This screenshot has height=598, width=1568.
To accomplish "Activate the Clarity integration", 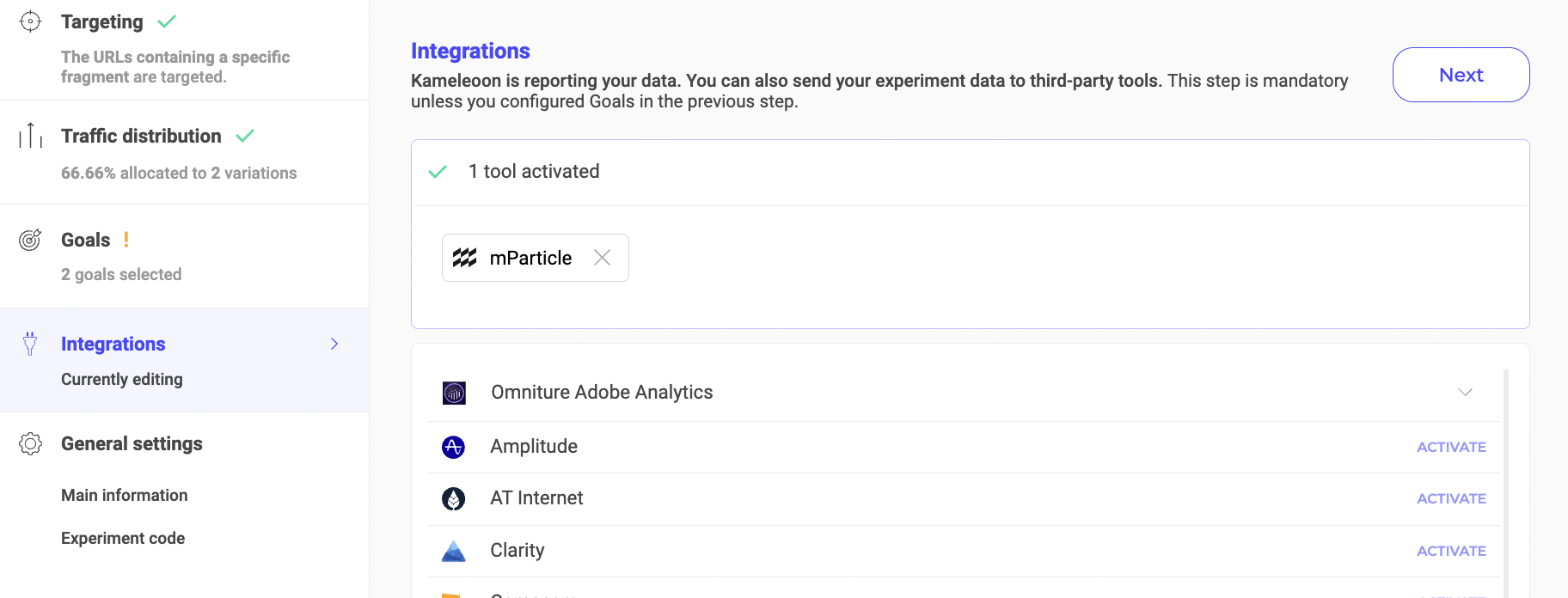I will click(1451, 551).
